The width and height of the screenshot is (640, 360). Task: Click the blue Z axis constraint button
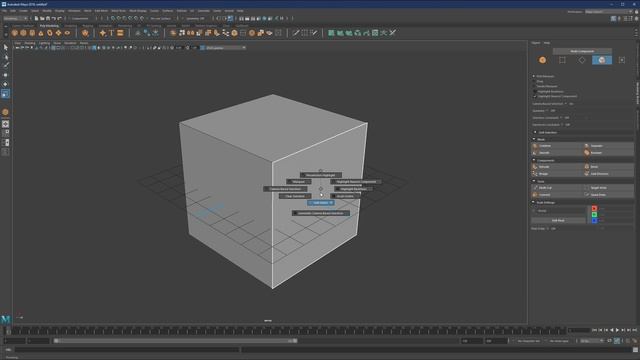tap(594, 221)
